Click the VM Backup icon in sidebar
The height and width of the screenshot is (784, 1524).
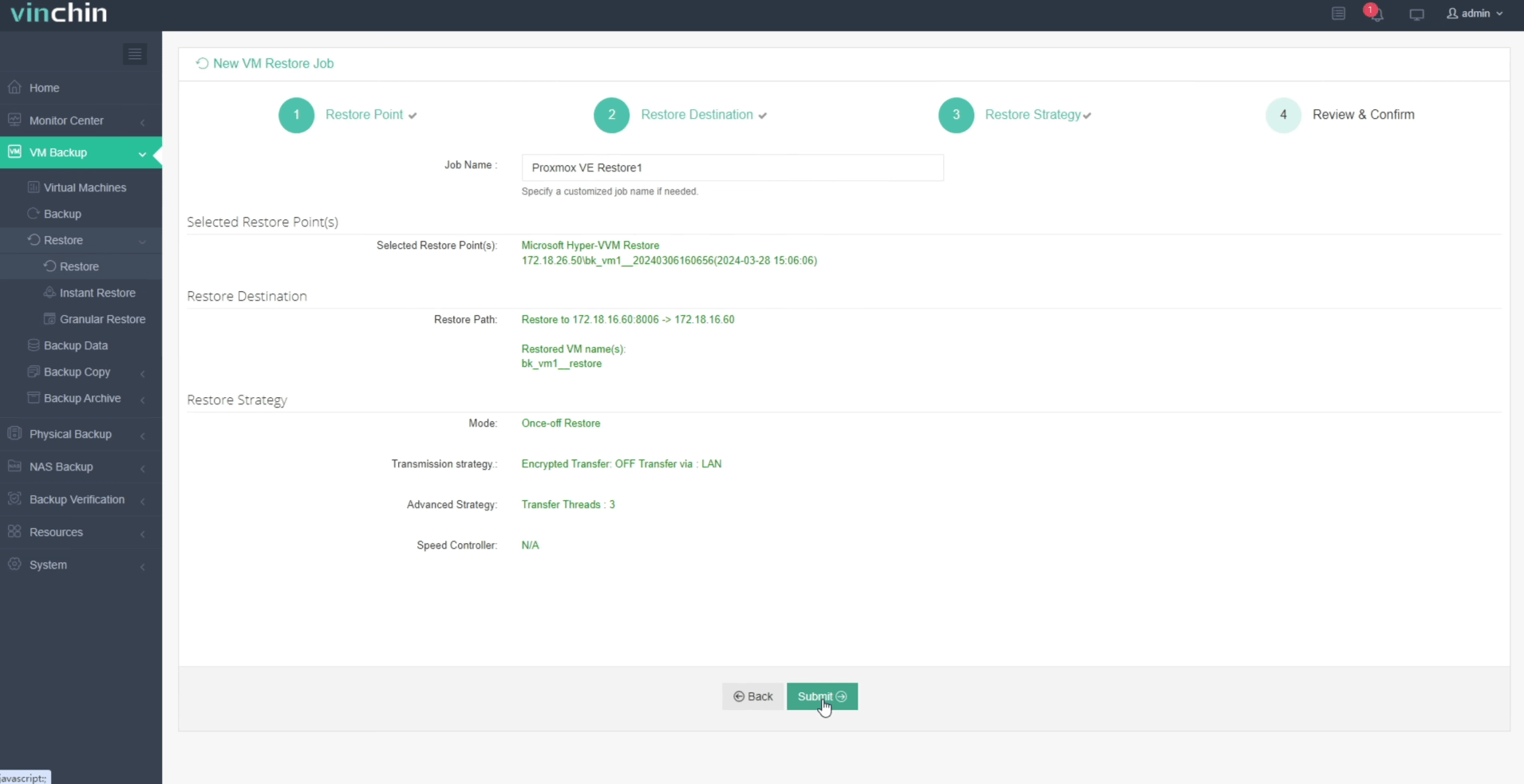(14, 152)
